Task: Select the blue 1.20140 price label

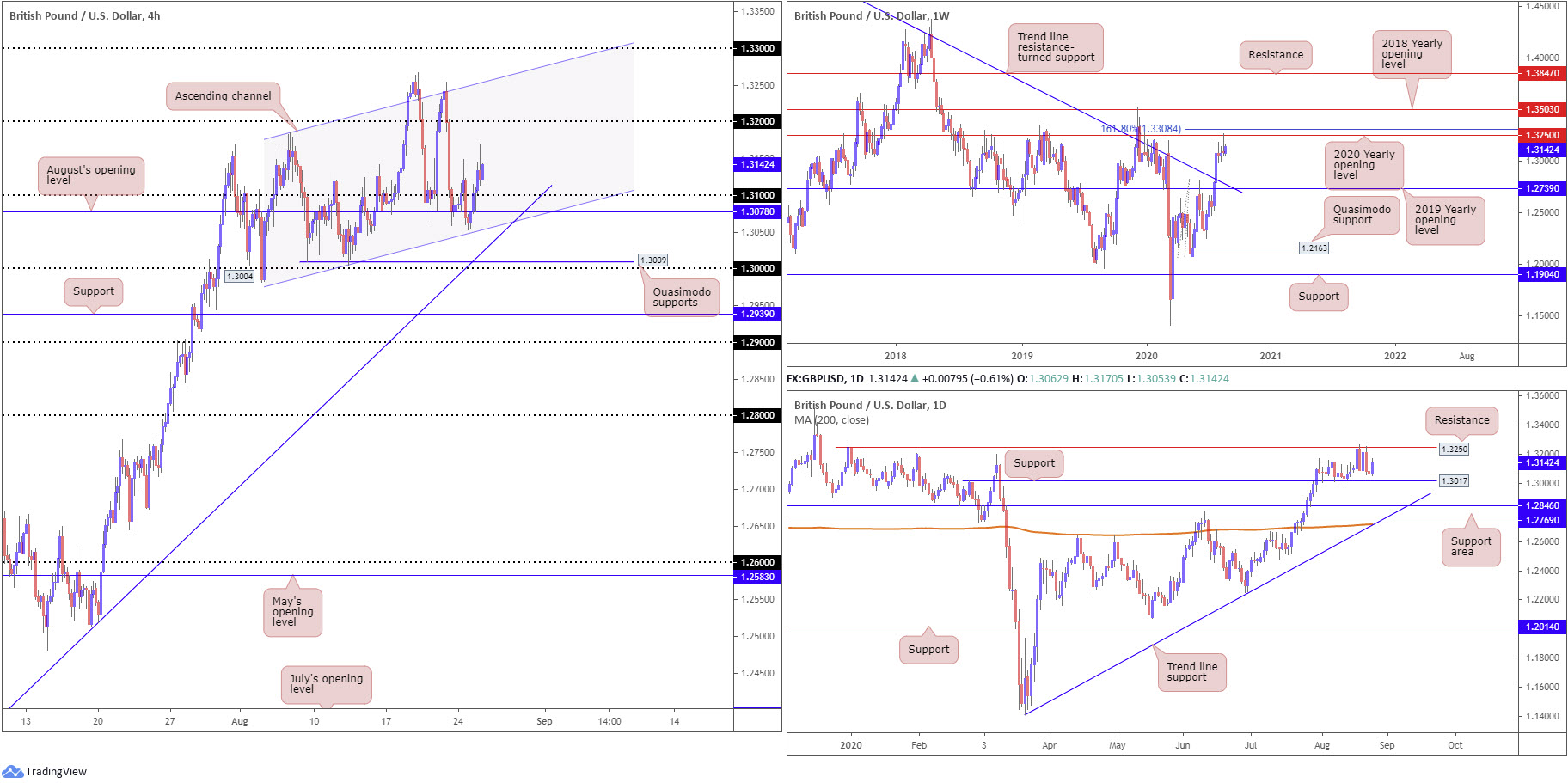Action: tap(1542, 627)
